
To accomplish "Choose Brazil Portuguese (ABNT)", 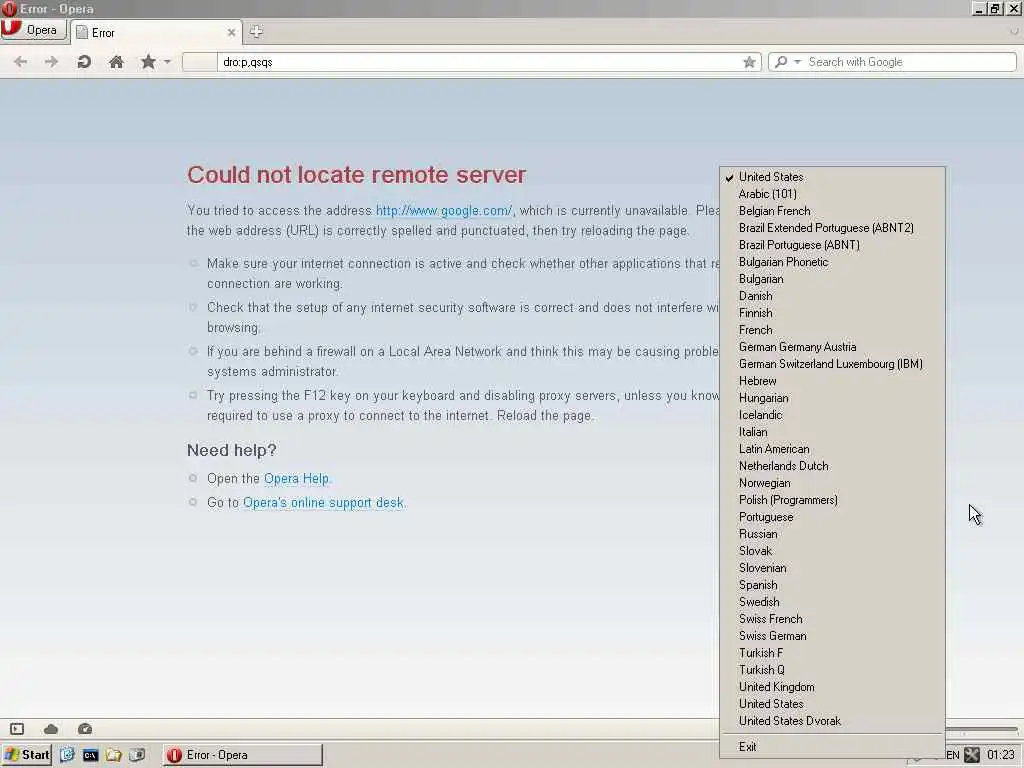I will [833, 245].
